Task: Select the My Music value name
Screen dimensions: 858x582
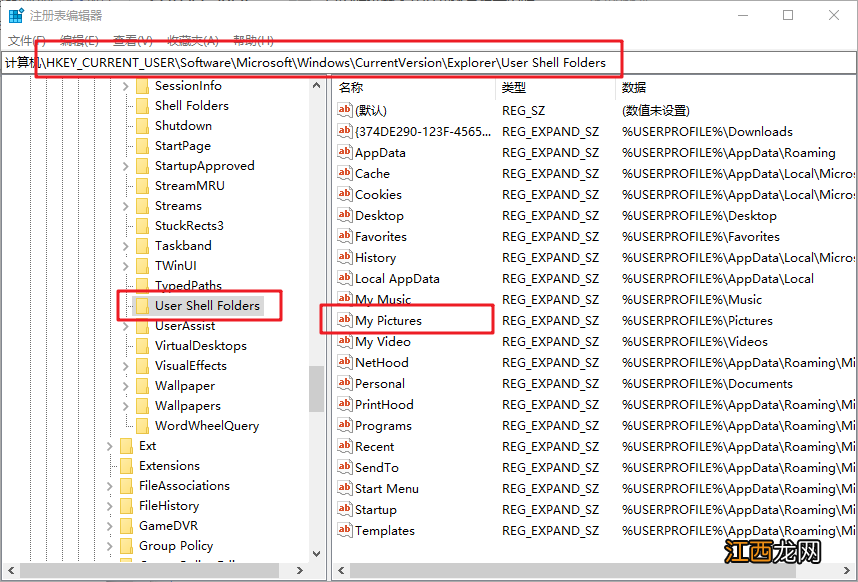Action: pos(383,299)
